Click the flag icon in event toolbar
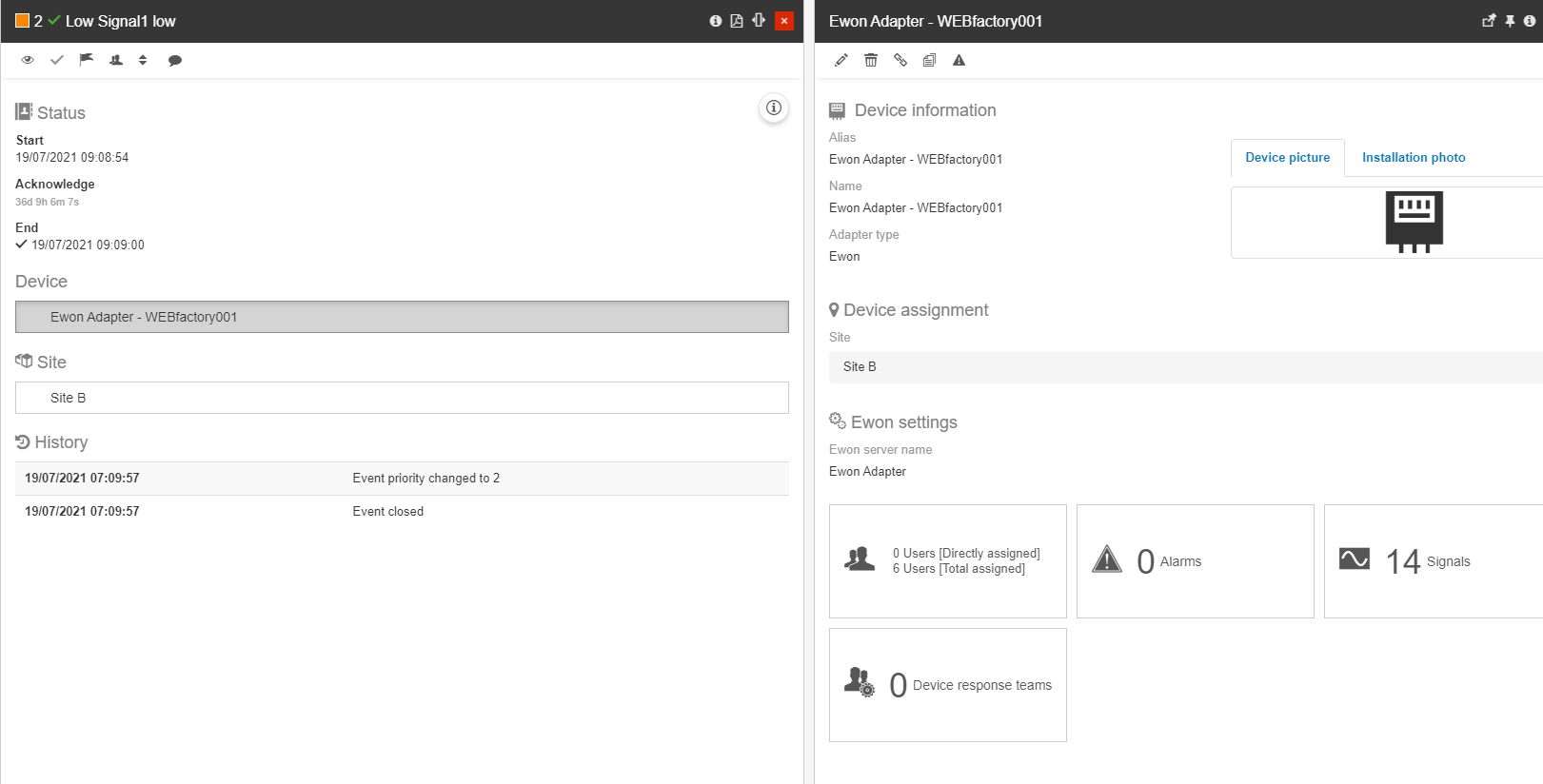Screen dimensions: 1543x784 (x=86, y=60)
